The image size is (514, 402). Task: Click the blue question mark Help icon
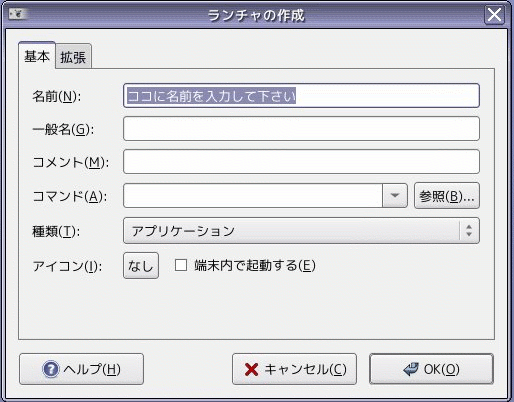tap(51, 369)
